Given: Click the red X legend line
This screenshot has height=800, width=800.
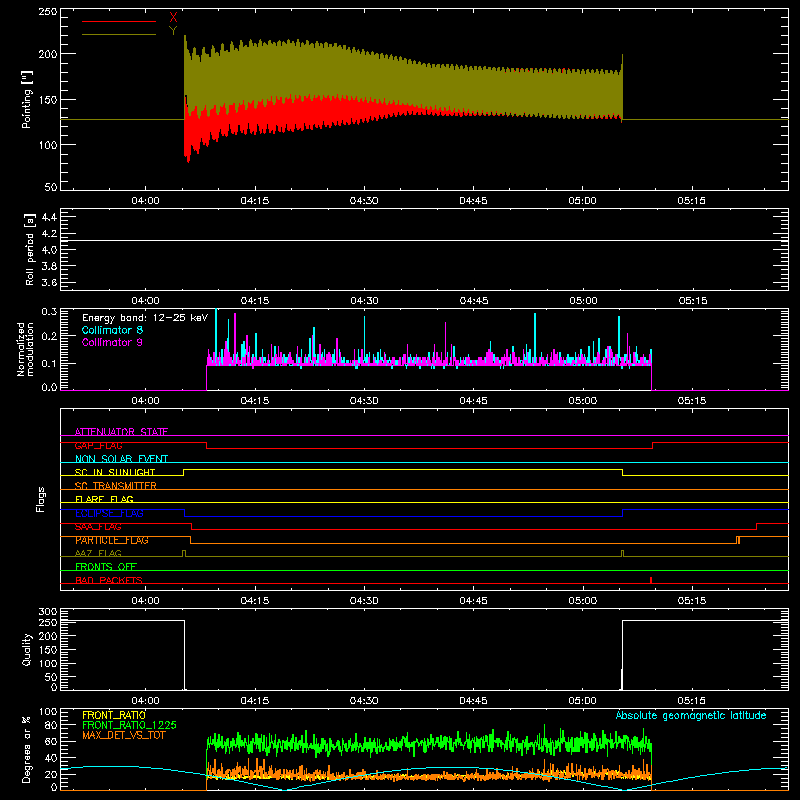Looking at the screenshot, I should [119, 21].
